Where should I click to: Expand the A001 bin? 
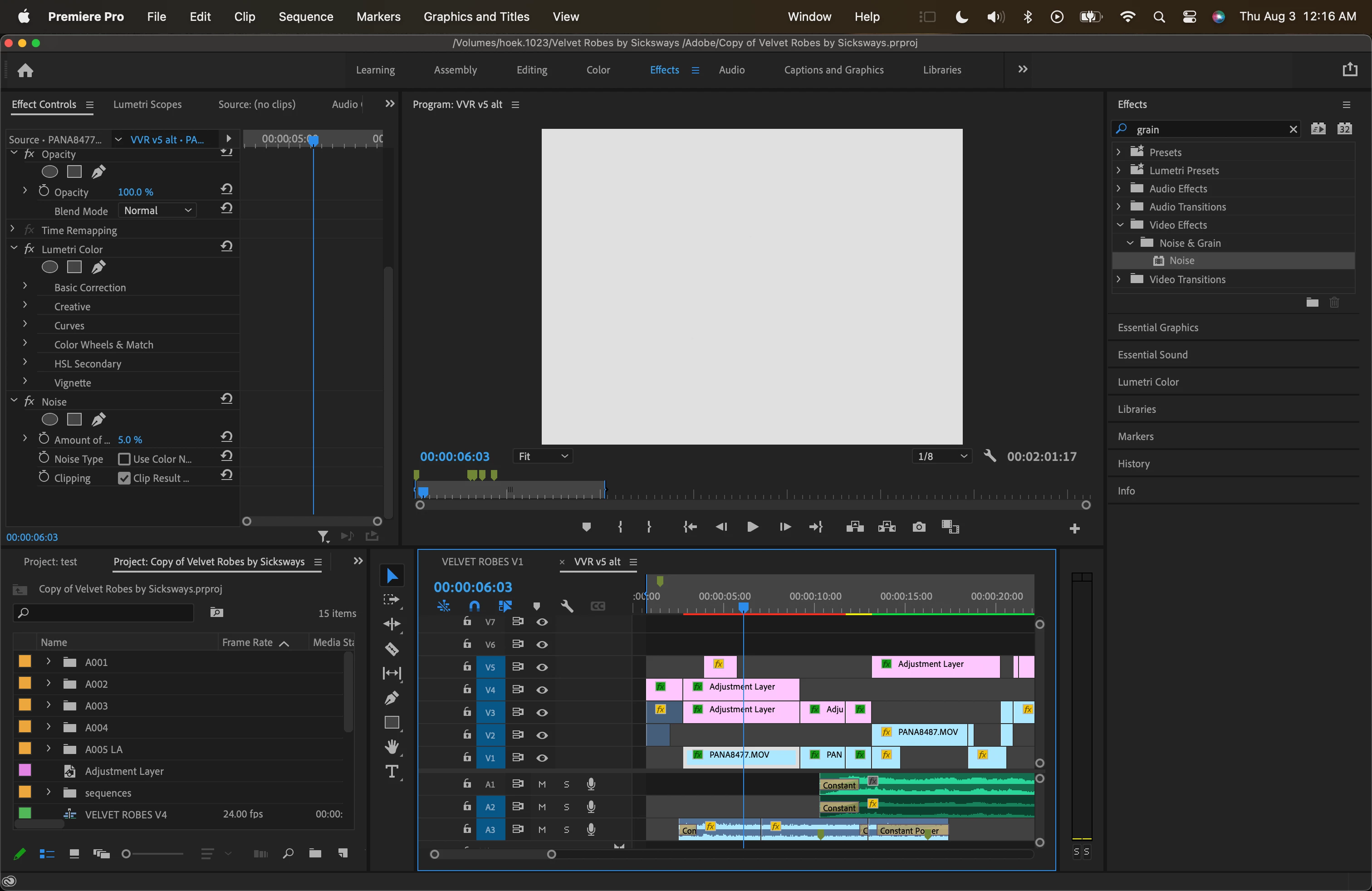tap(49, 661)
